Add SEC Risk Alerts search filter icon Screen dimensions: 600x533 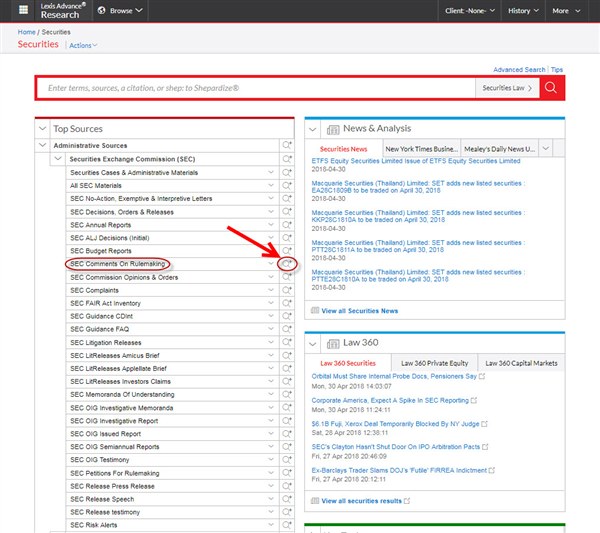click(287, 525)
